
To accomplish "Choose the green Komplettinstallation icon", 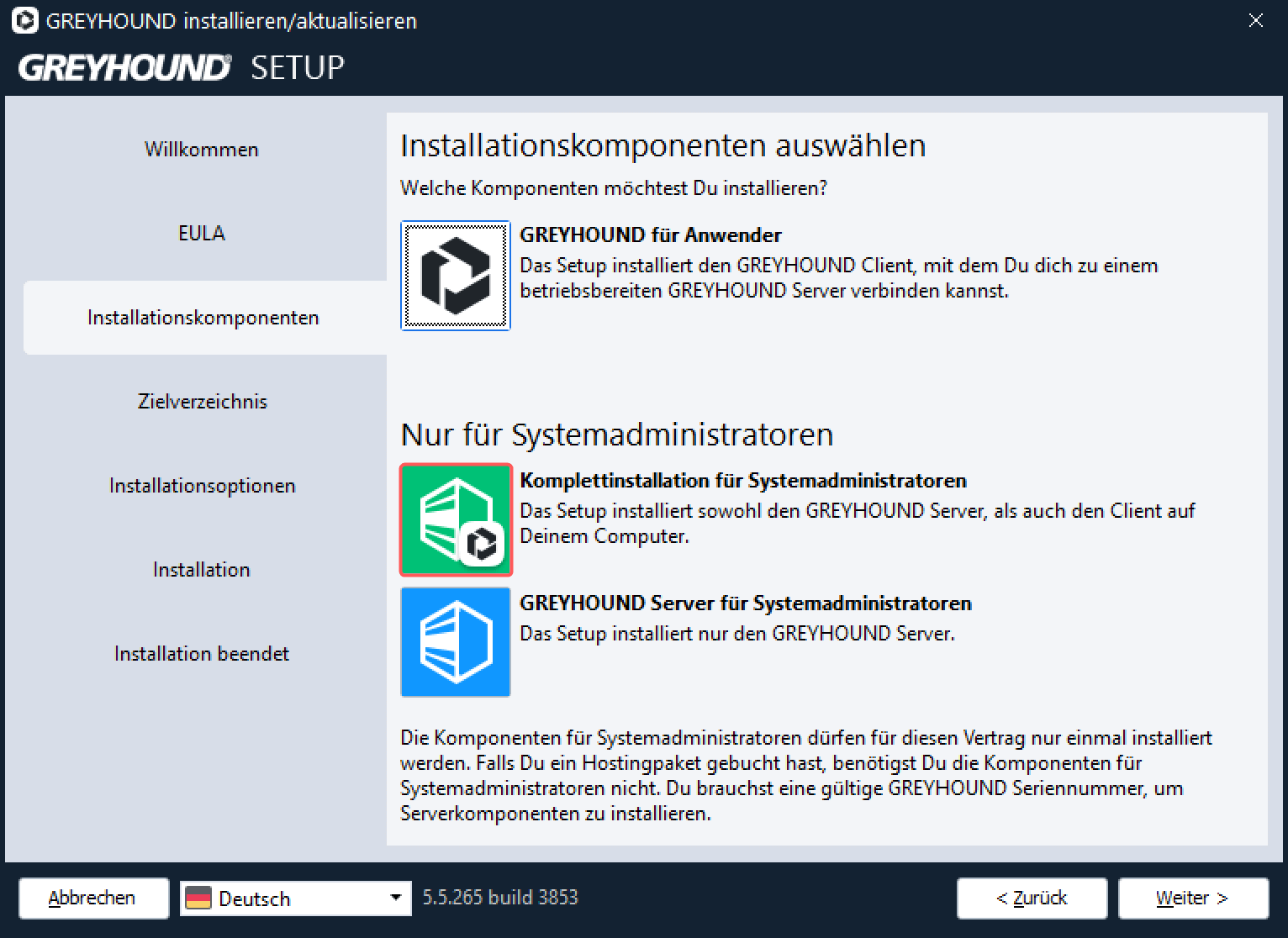I will (456, 519).
